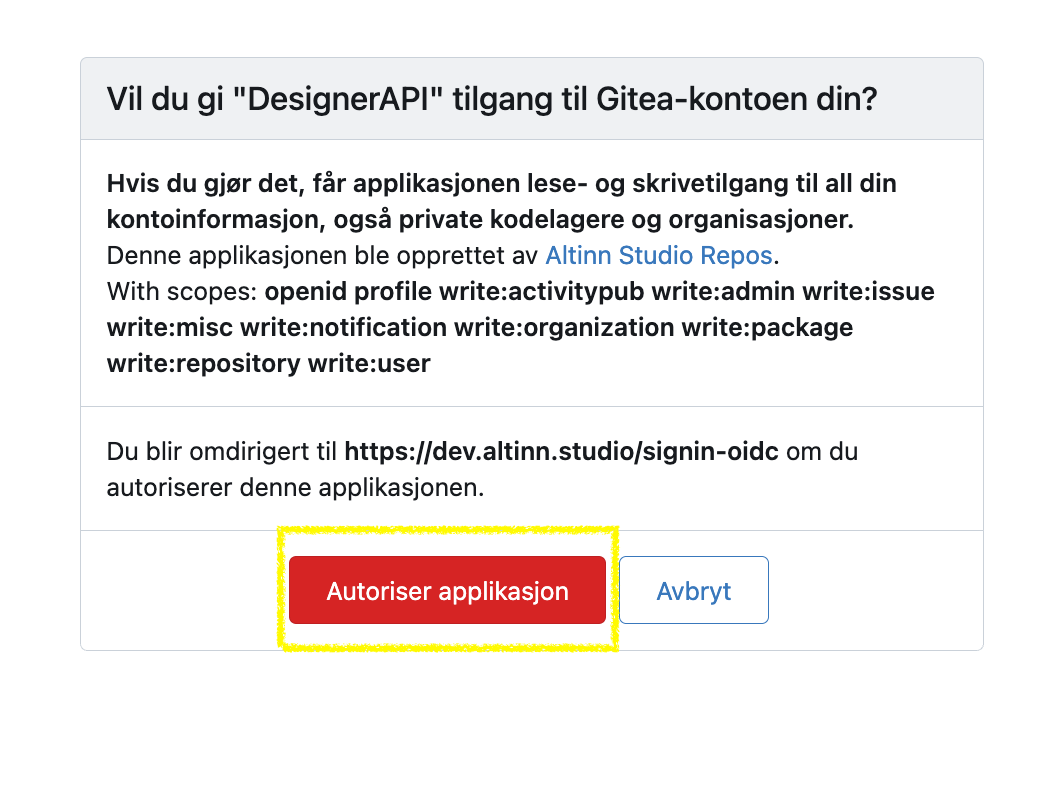
Task: Select the write:repository scope text
Action: tap(204, 364)
